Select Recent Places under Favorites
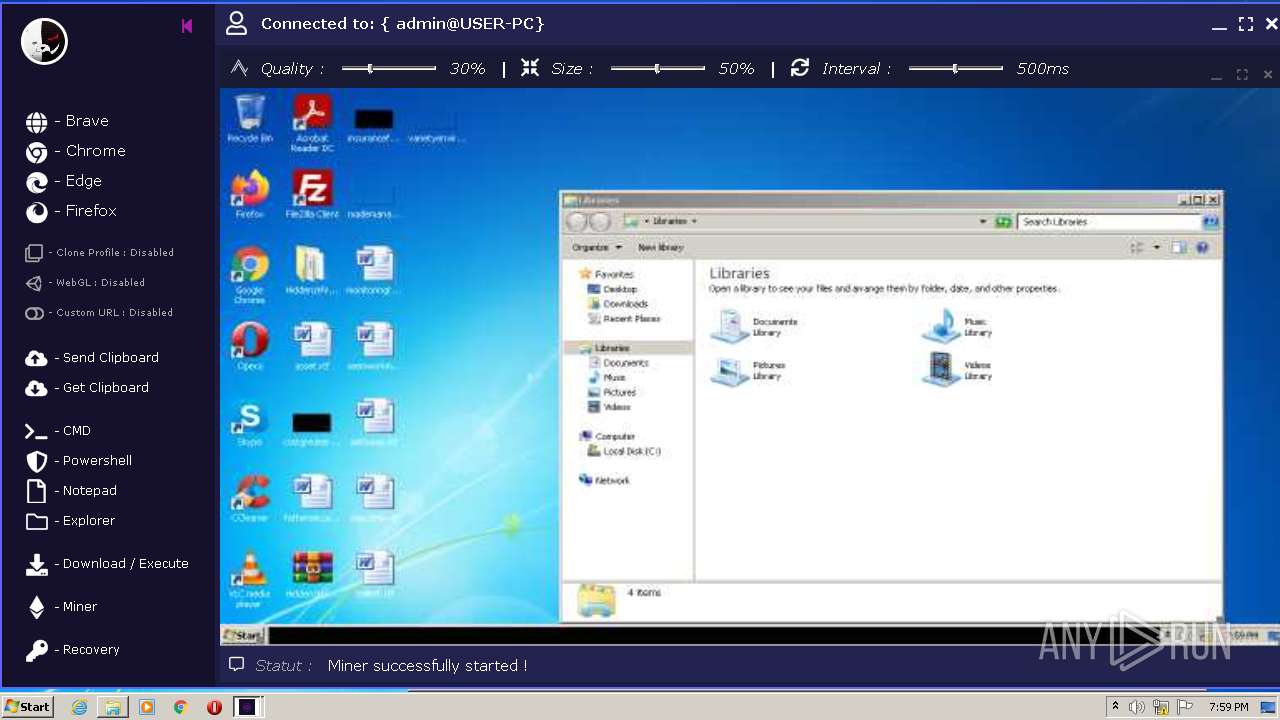 coord(624,319)
